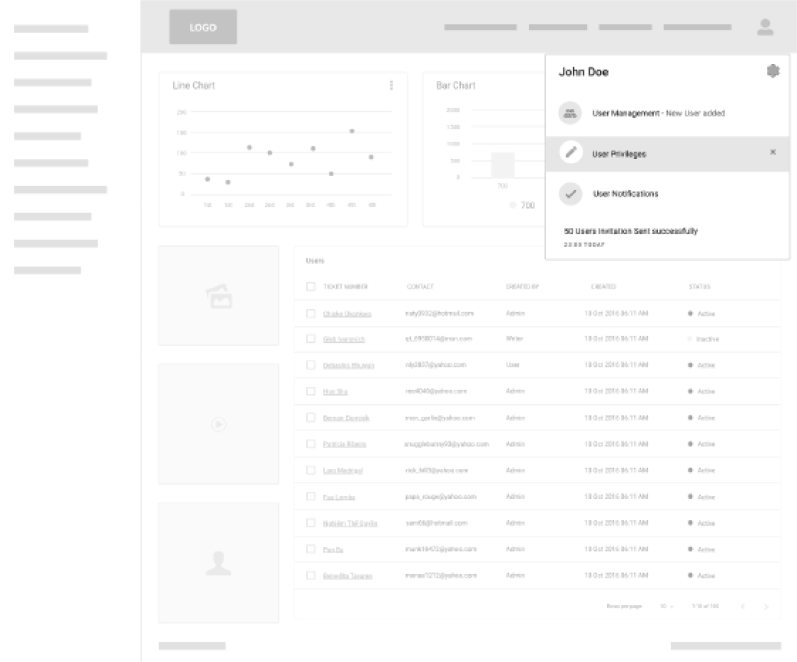
Task: Open the Benedita Tavares user link
Action: coord(348,576)
